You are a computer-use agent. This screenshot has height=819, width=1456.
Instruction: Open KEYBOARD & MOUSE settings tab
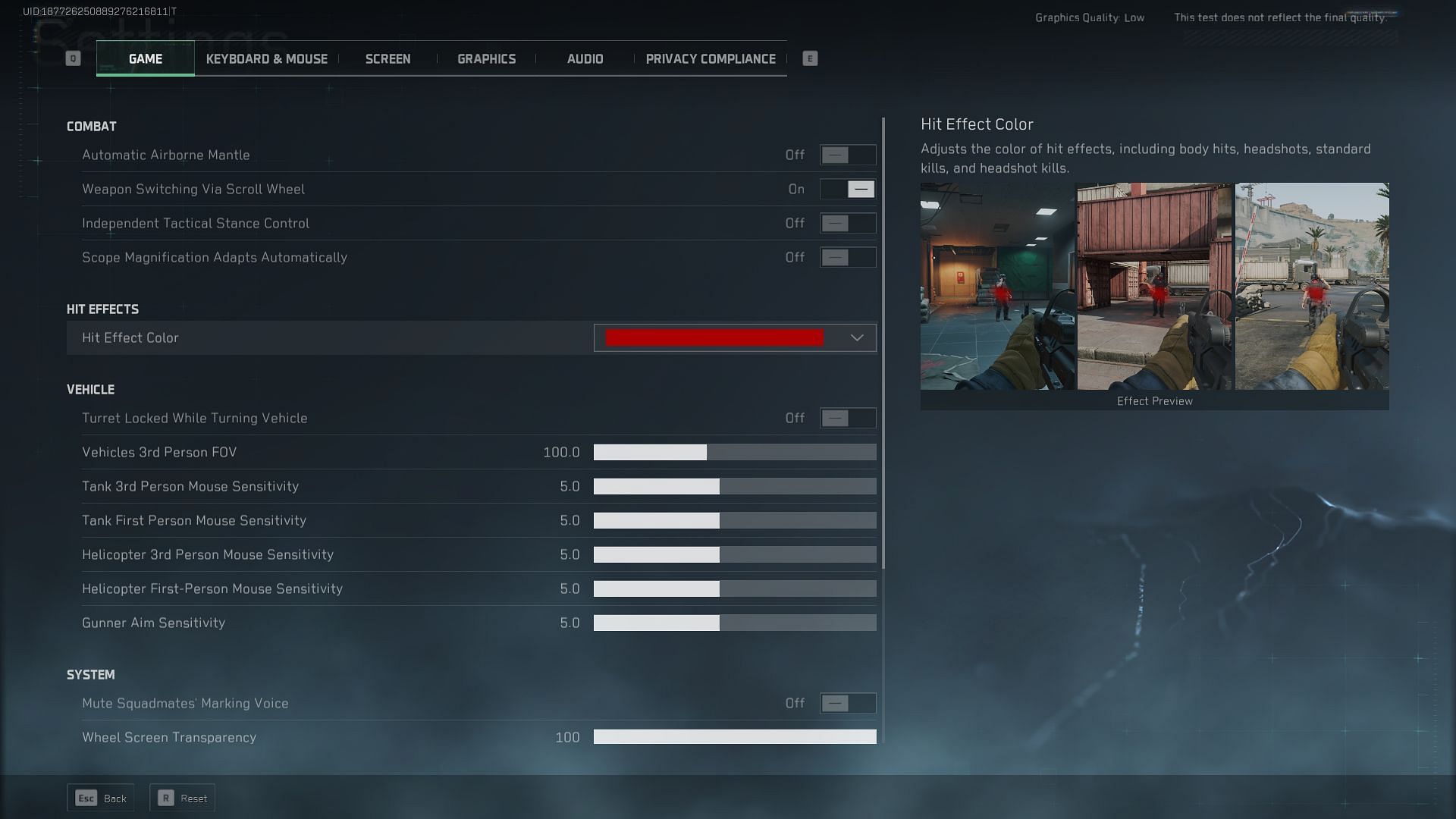click(x=266, y=58)
